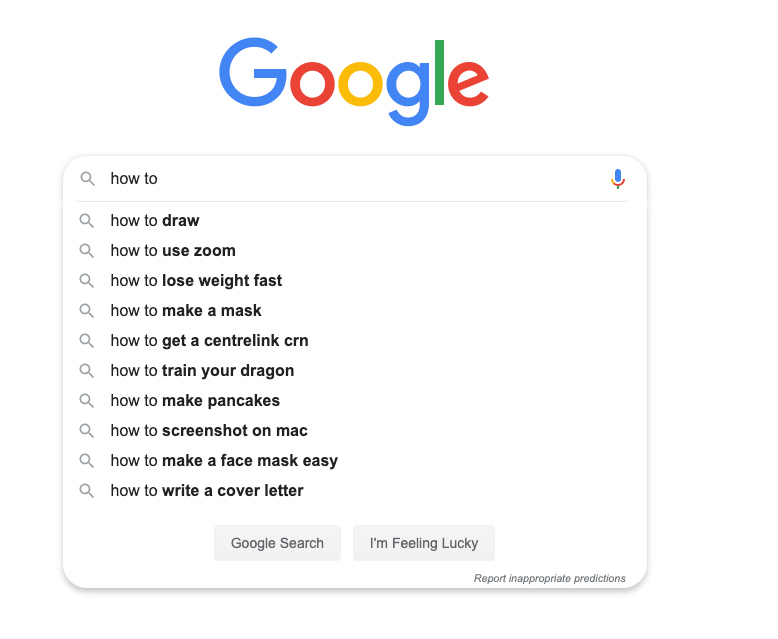Select suggestion 'how to draw'

point(355,221)
